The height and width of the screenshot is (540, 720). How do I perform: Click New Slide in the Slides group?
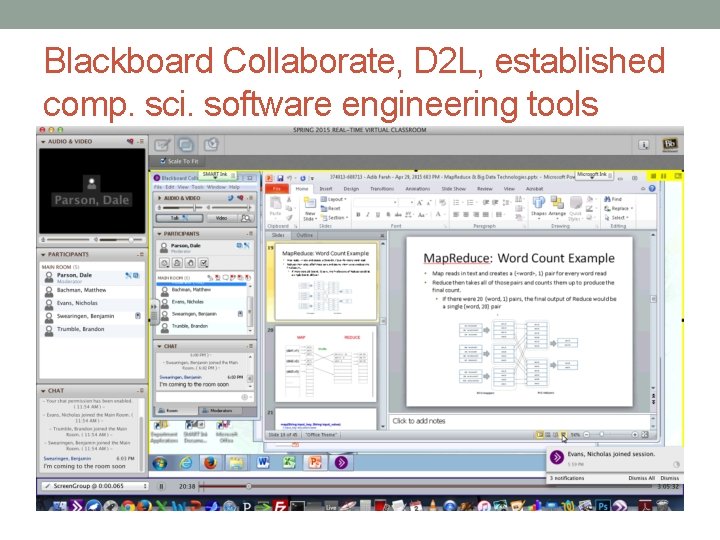309,209
